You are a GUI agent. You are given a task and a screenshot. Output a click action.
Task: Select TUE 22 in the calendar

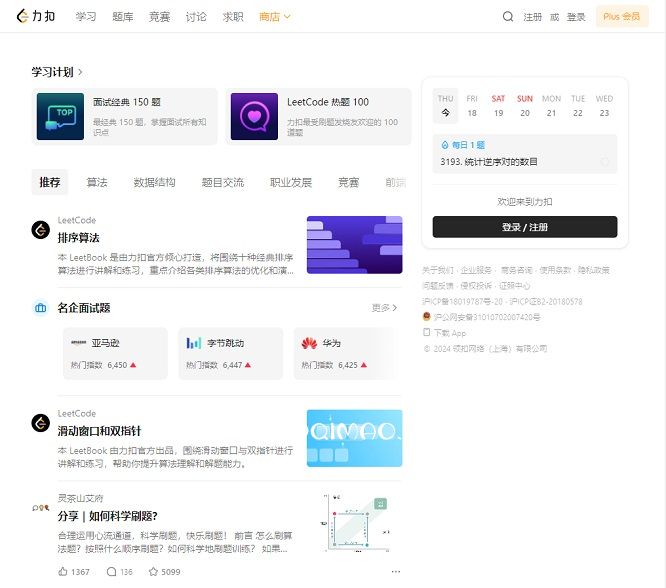point(578,106)
